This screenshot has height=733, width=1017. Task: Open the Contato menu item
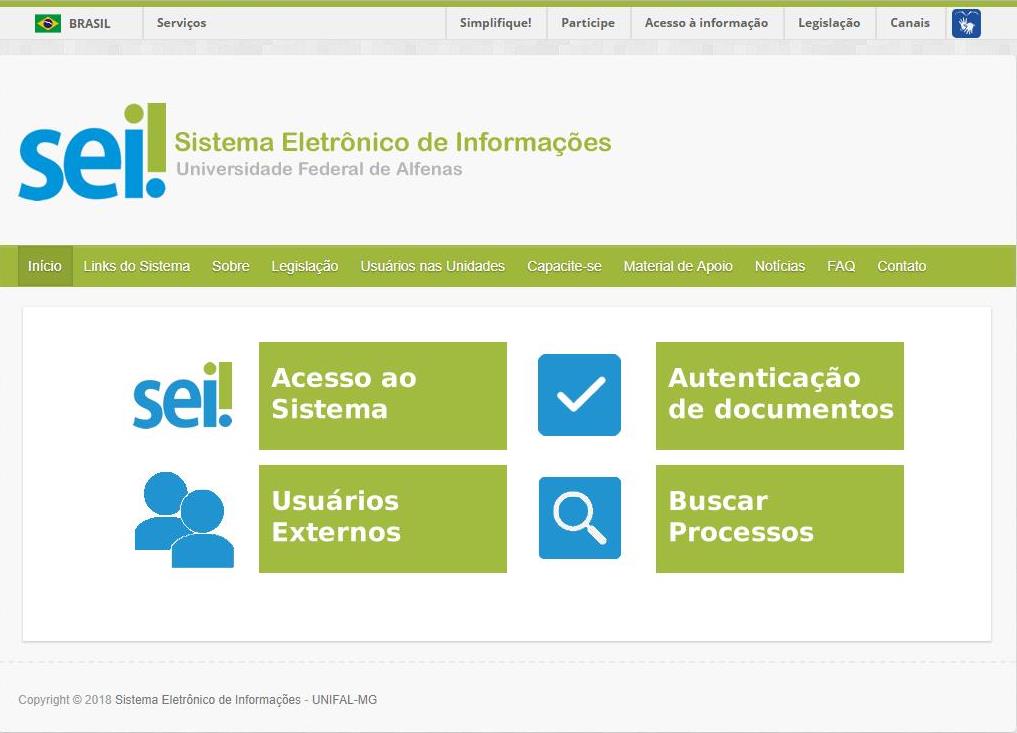902,266
